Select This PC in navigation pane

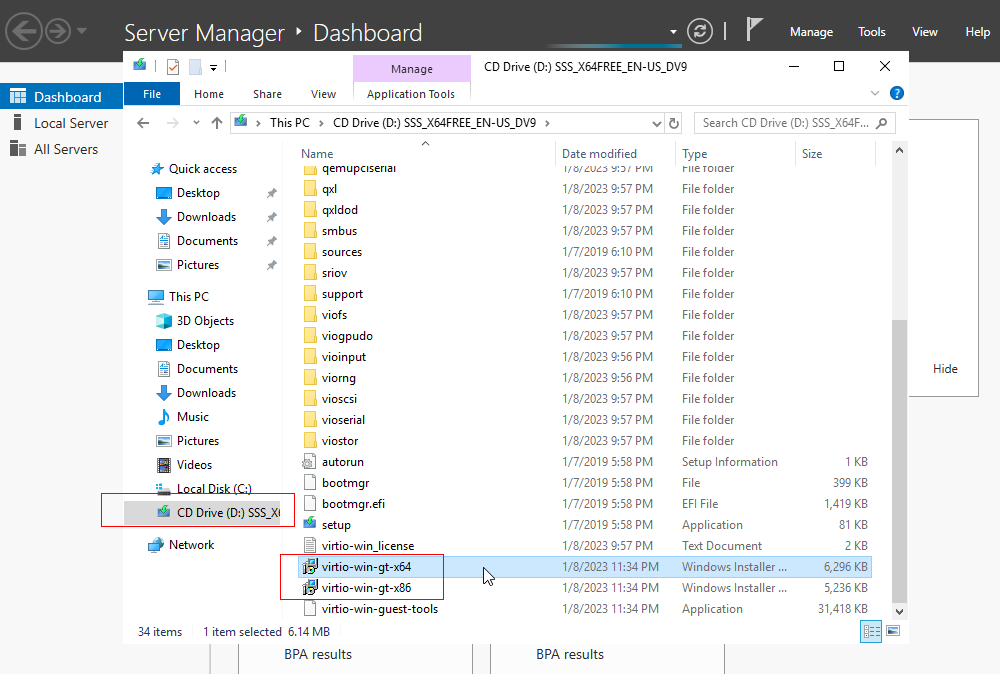tap(188, 297)
